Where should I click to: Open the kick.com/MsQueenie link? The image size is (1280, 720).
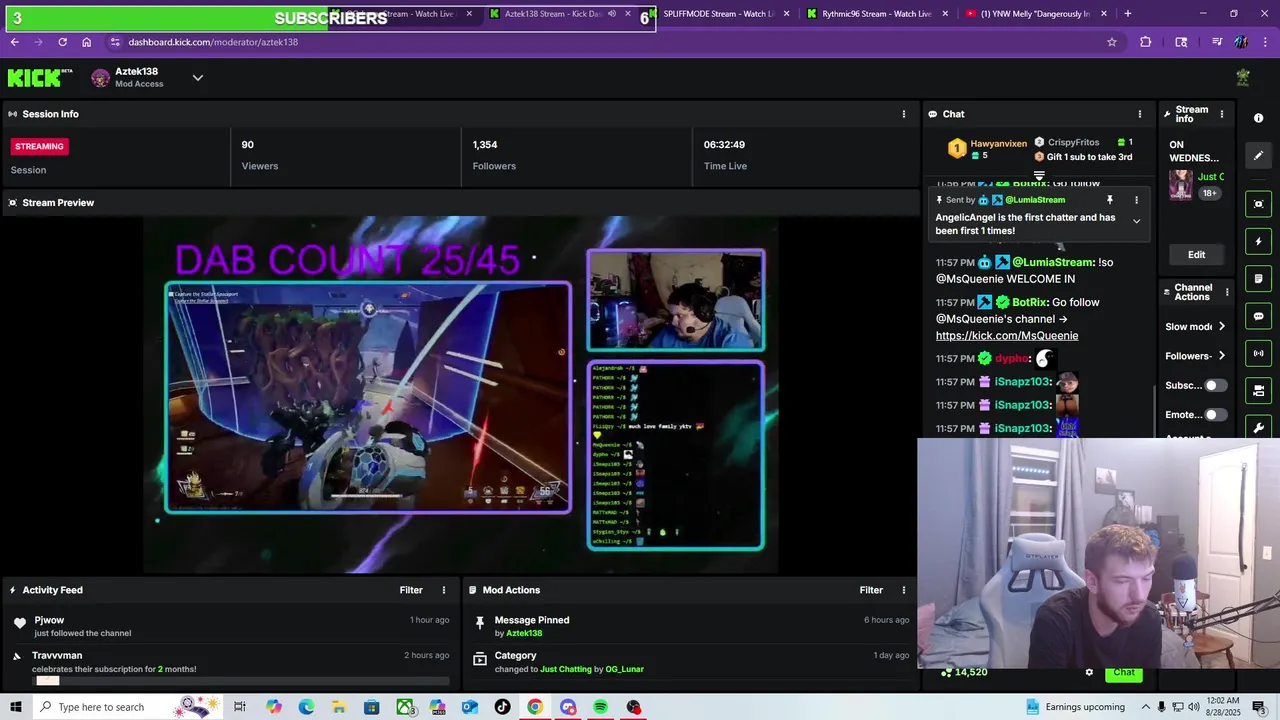tap(1007, 336)
